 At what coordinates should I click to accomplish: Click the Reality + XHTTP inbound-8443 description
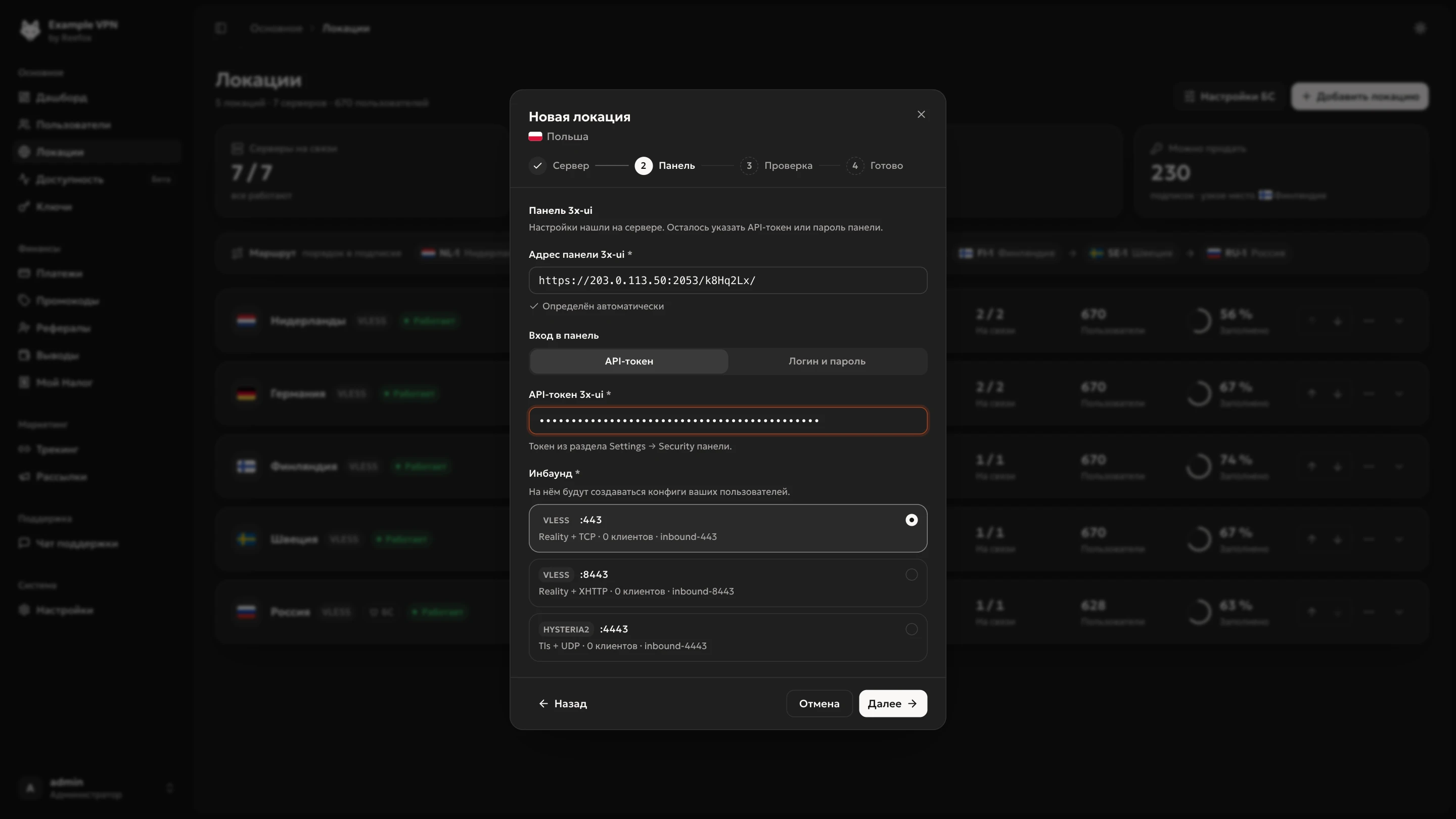(636, 591)
